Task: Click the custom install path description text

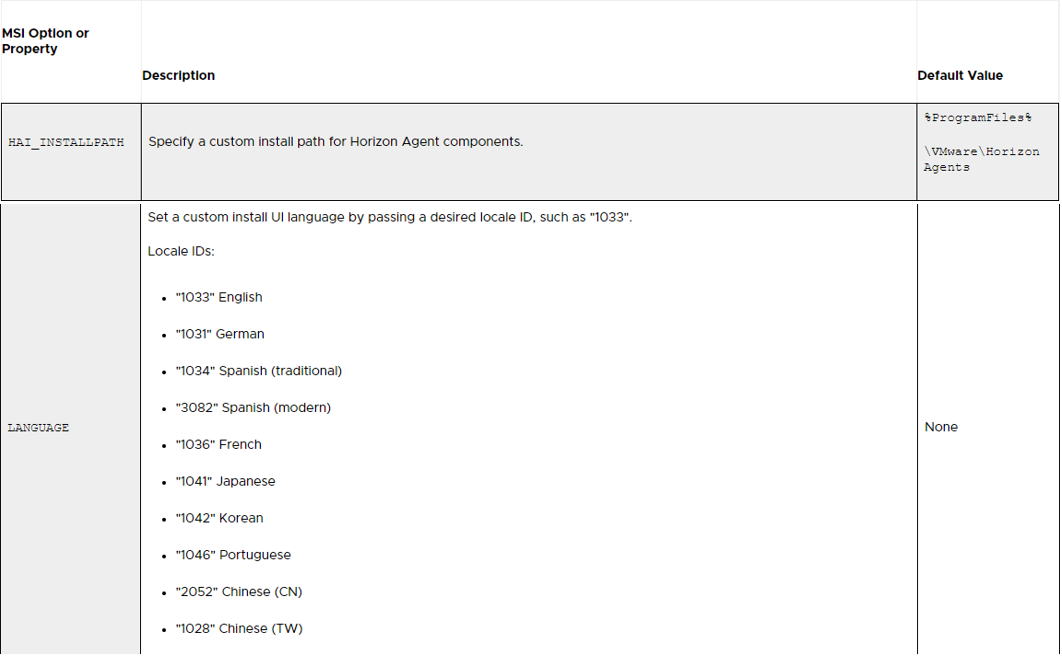Action: click(335, 142)
